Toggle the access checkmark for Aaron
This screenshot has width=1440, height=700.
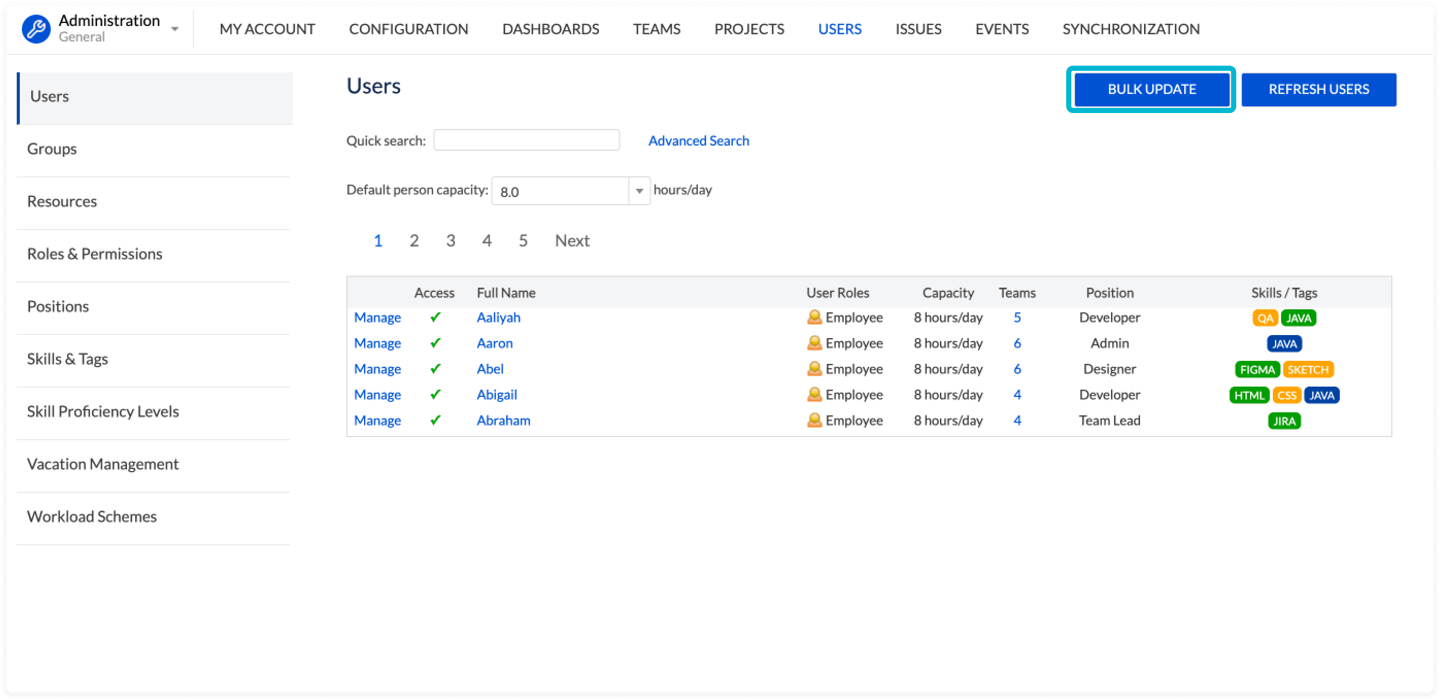pyautogui.click(x=435, y=344)
